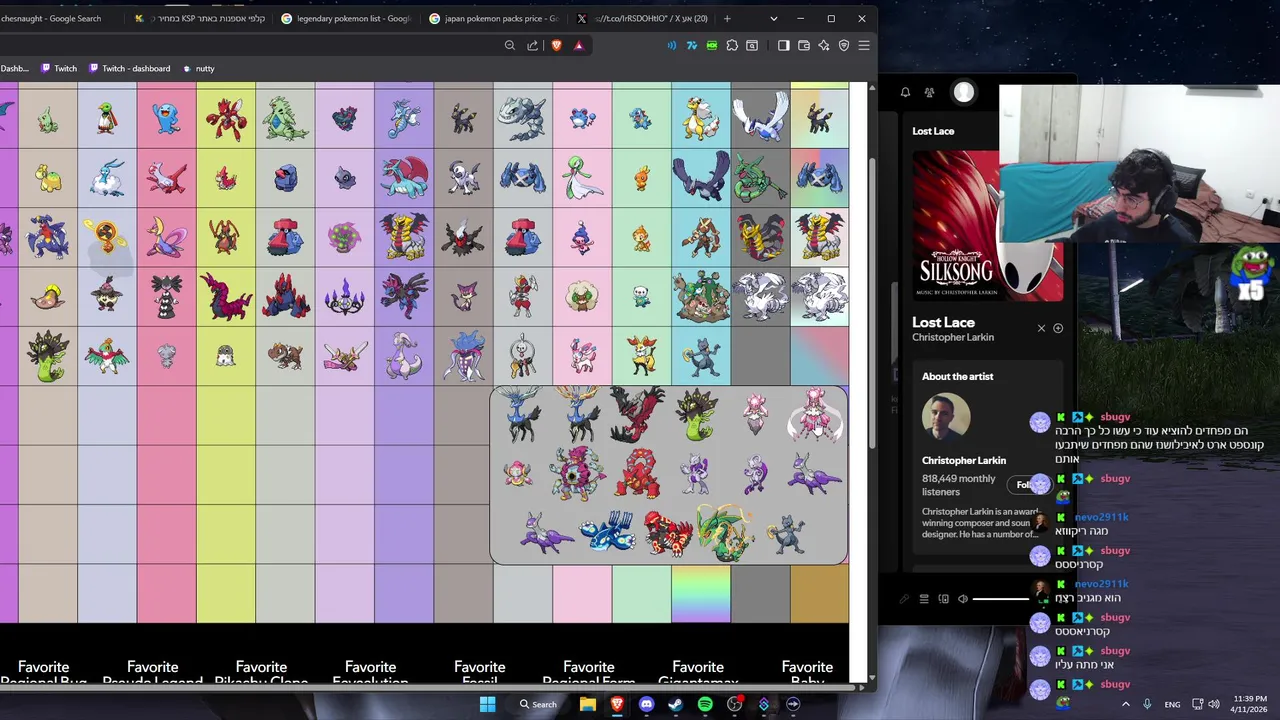This screenshot has width=1280, height=720.
Task: Click Christopher Larkin under Lost Lace title
Action: click(x=952, y=337)
